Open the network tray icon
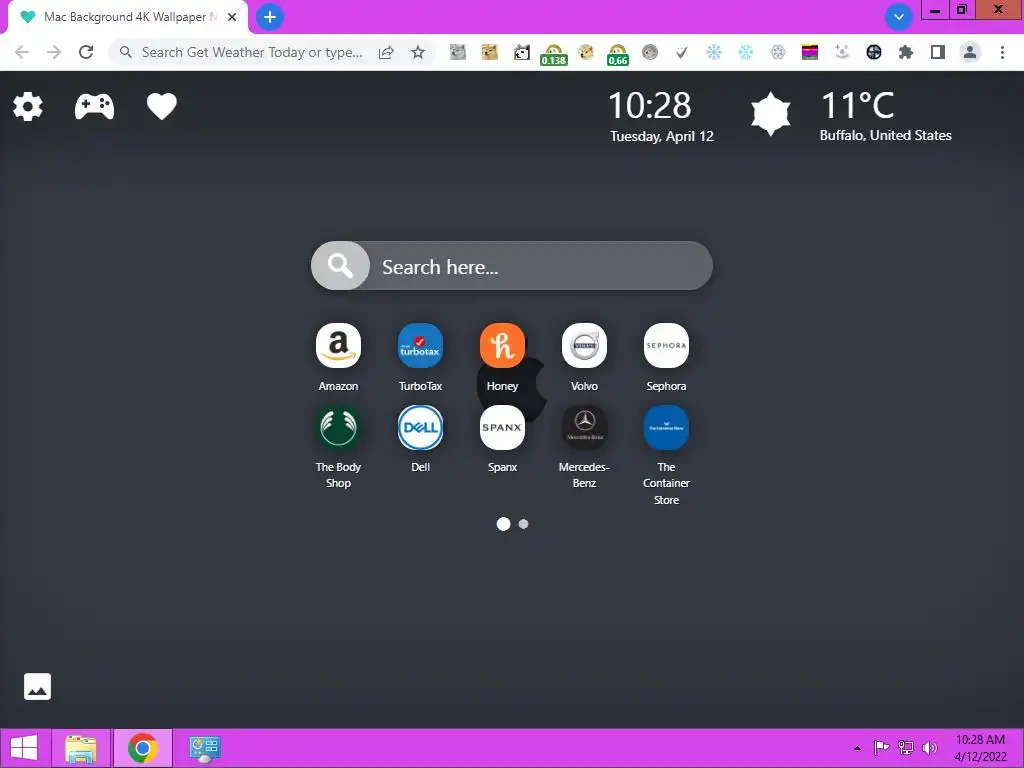This screenshot has width=1024, height=768. click(906, 748)
